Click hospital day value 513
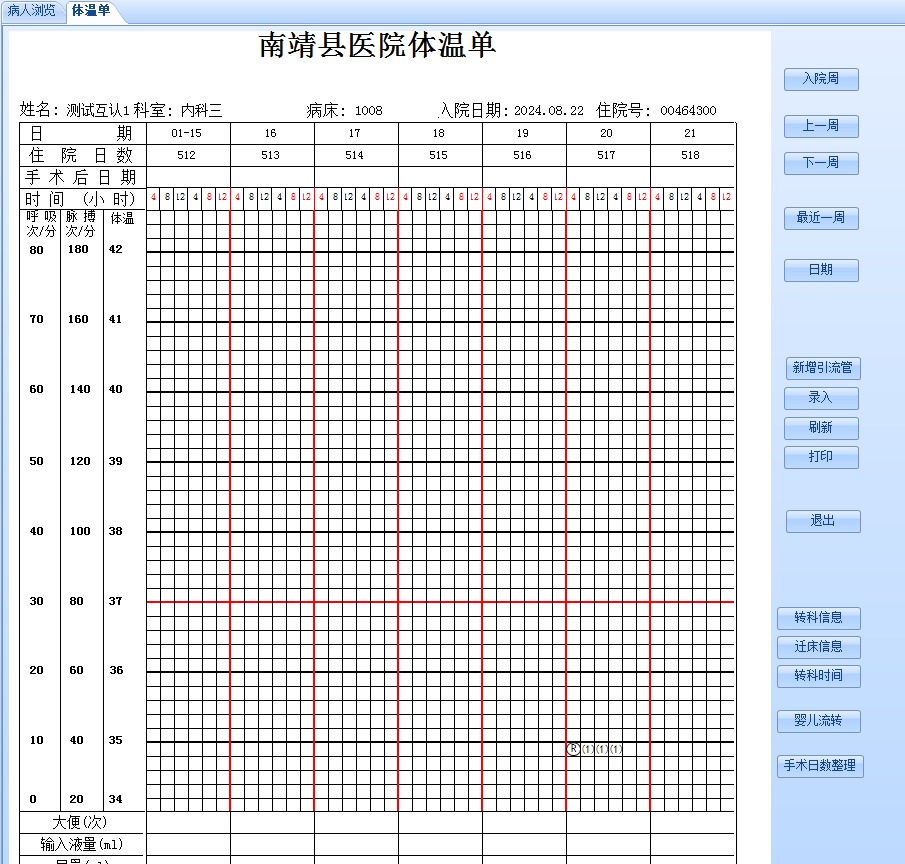Screen dimensions: 905x864 271,155
